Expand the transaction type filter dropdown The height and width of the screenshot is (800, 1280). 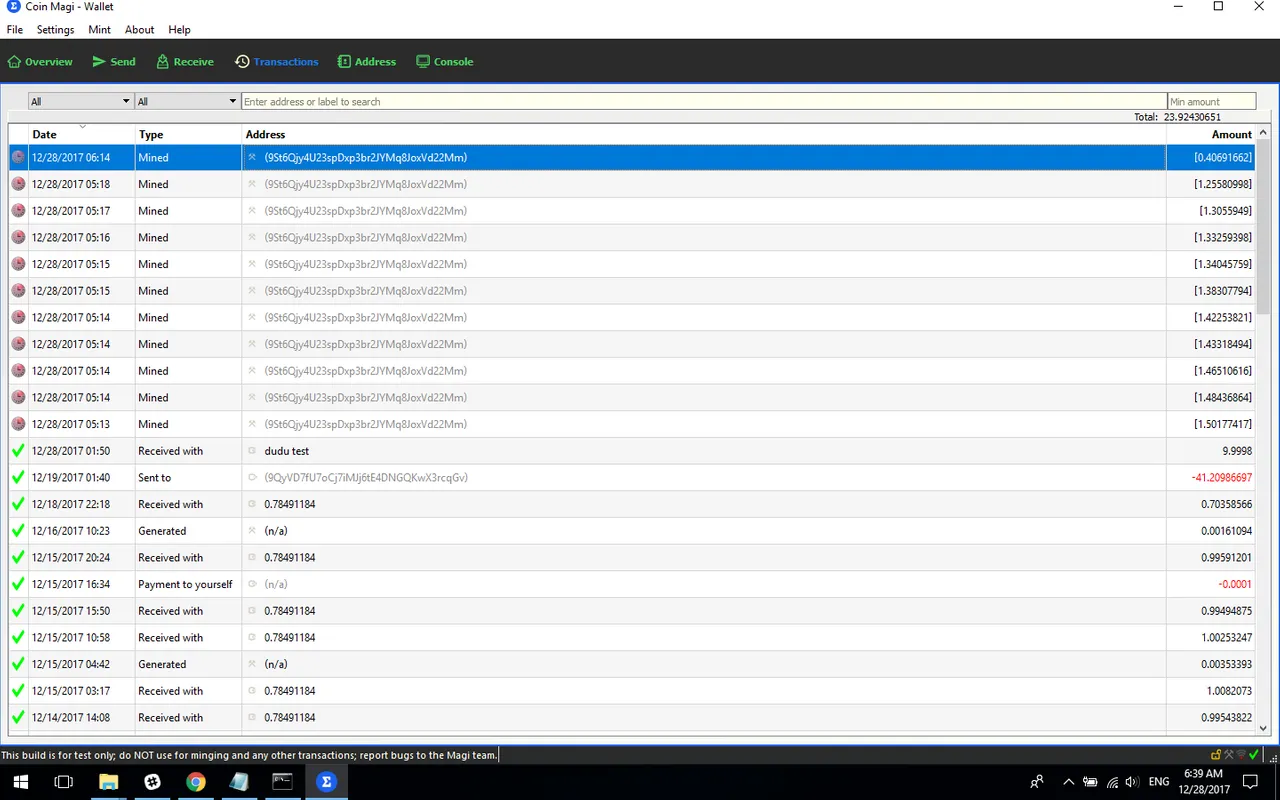[187, 101]
